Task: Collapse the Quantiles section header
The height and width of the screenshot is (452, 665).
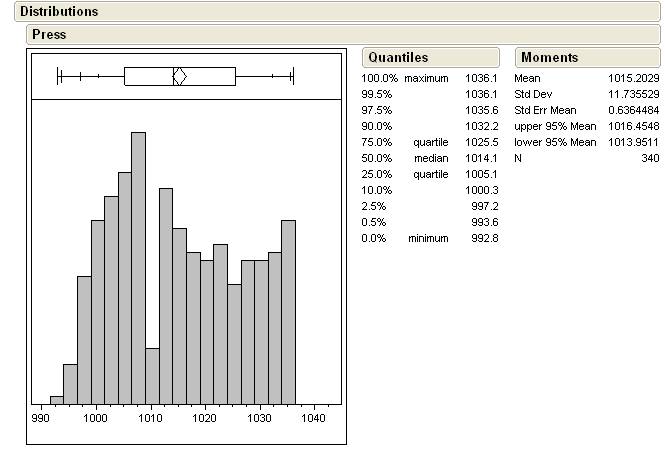Action: tap(397, 57)
